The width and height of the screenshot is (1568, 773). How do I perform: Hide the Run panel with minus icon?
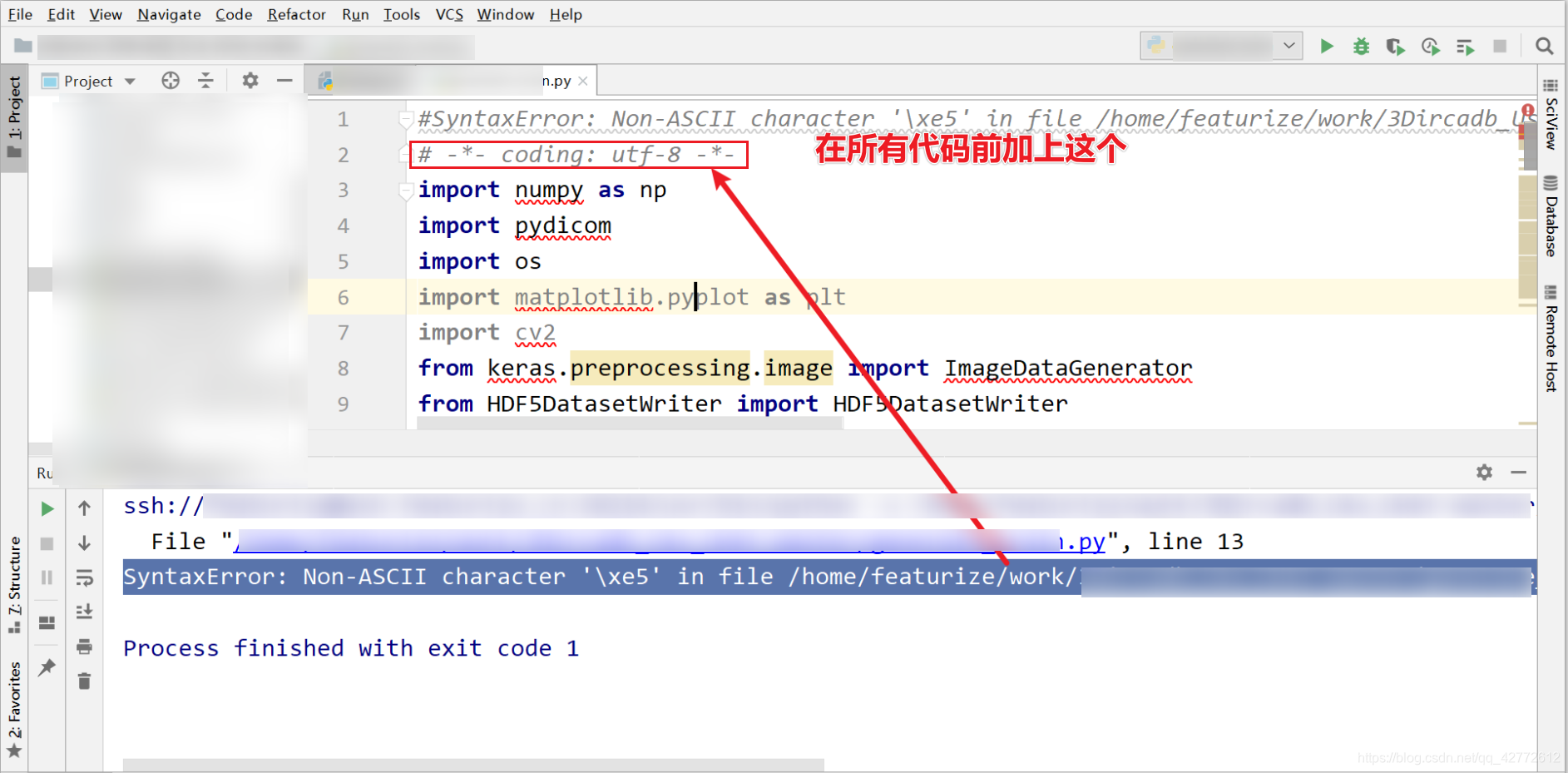1518,472
